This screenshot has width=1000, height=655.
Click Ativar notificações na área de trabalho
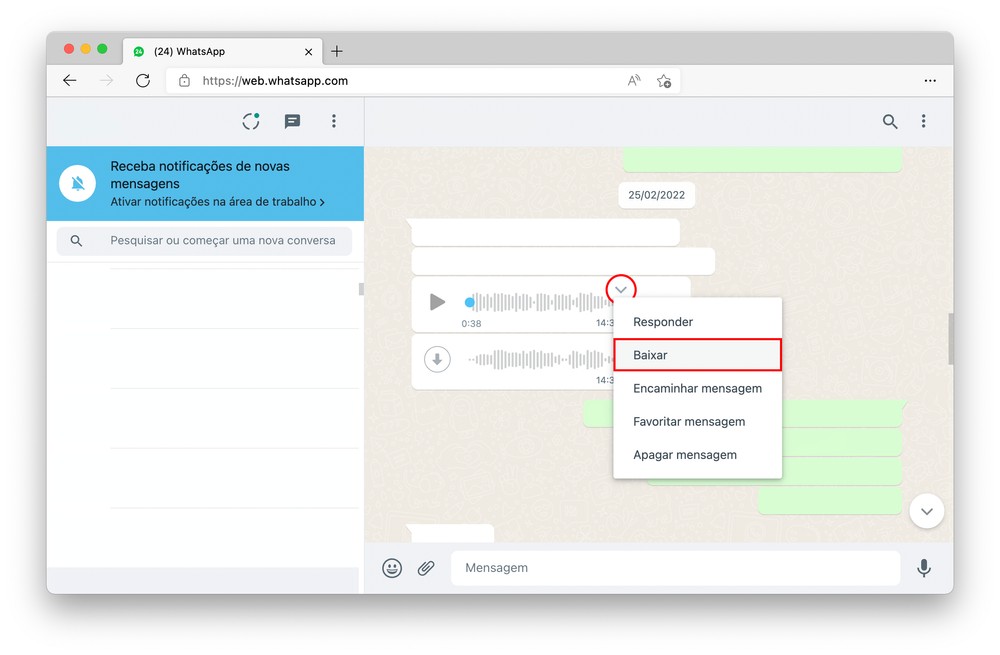217,202
